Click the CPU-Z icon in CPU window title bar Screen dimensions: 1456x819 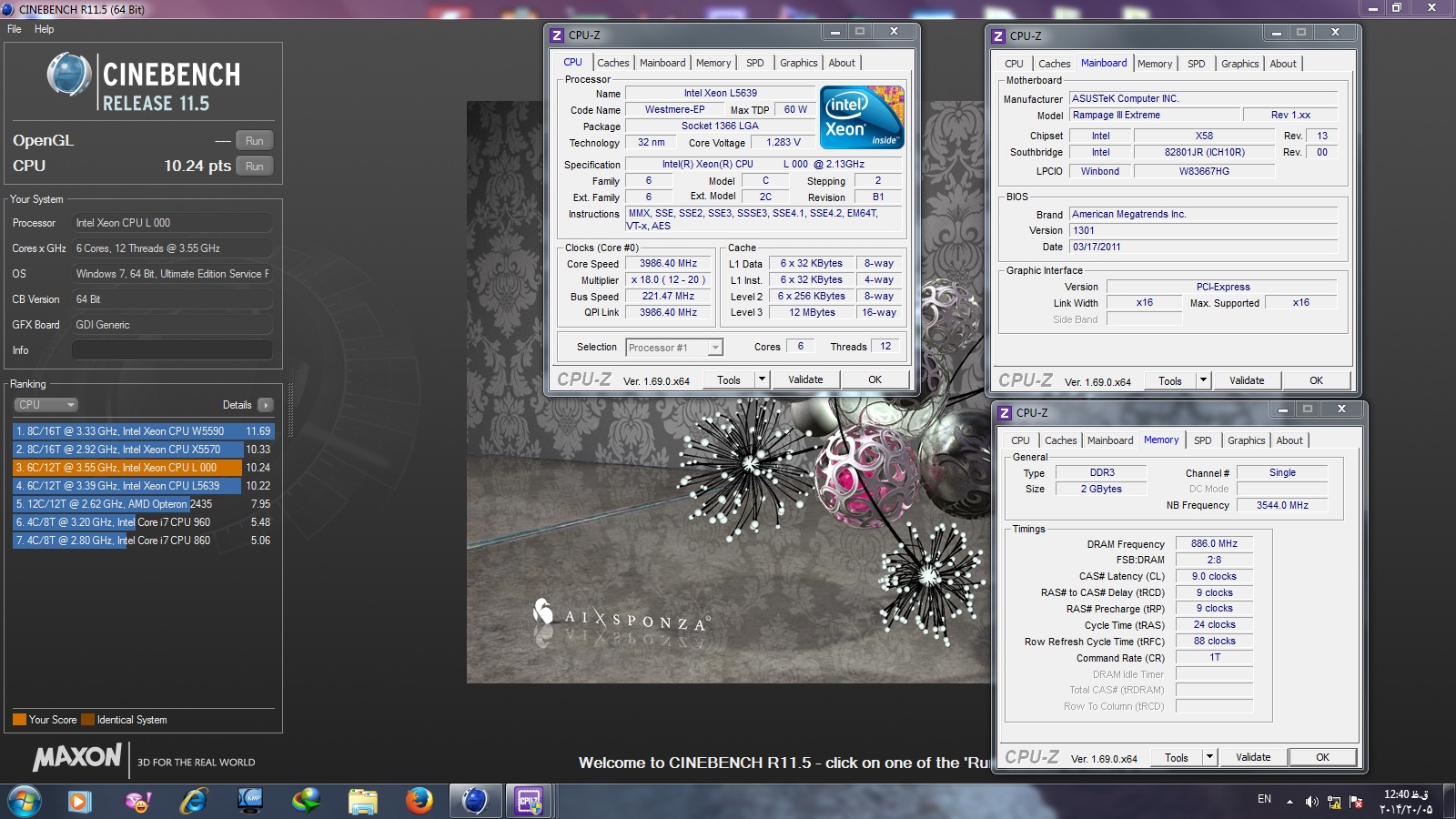[557, 35]
